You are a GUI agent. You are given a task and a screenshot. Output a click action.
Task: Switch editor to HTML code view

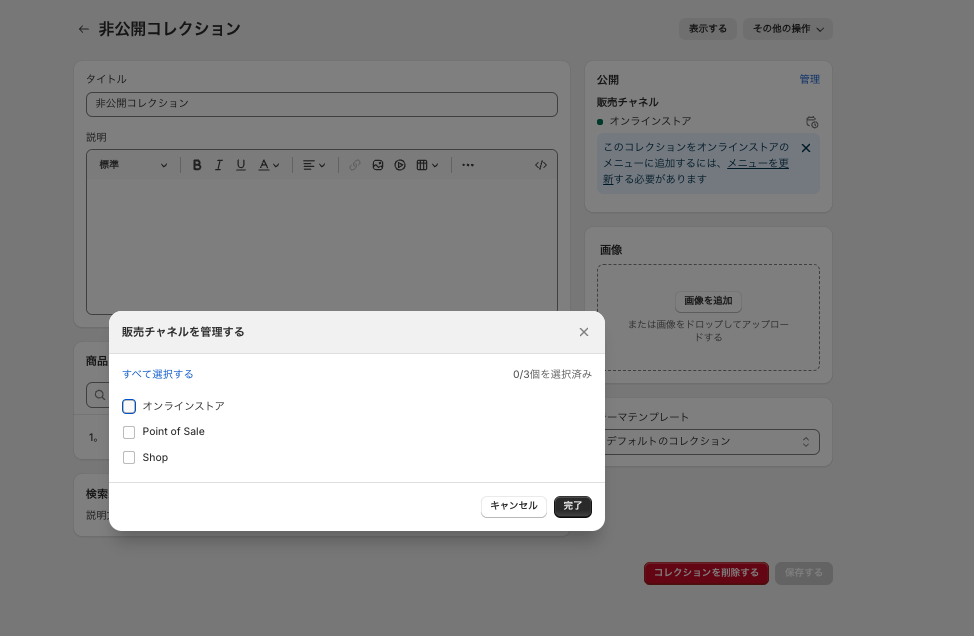pos(540,165)
